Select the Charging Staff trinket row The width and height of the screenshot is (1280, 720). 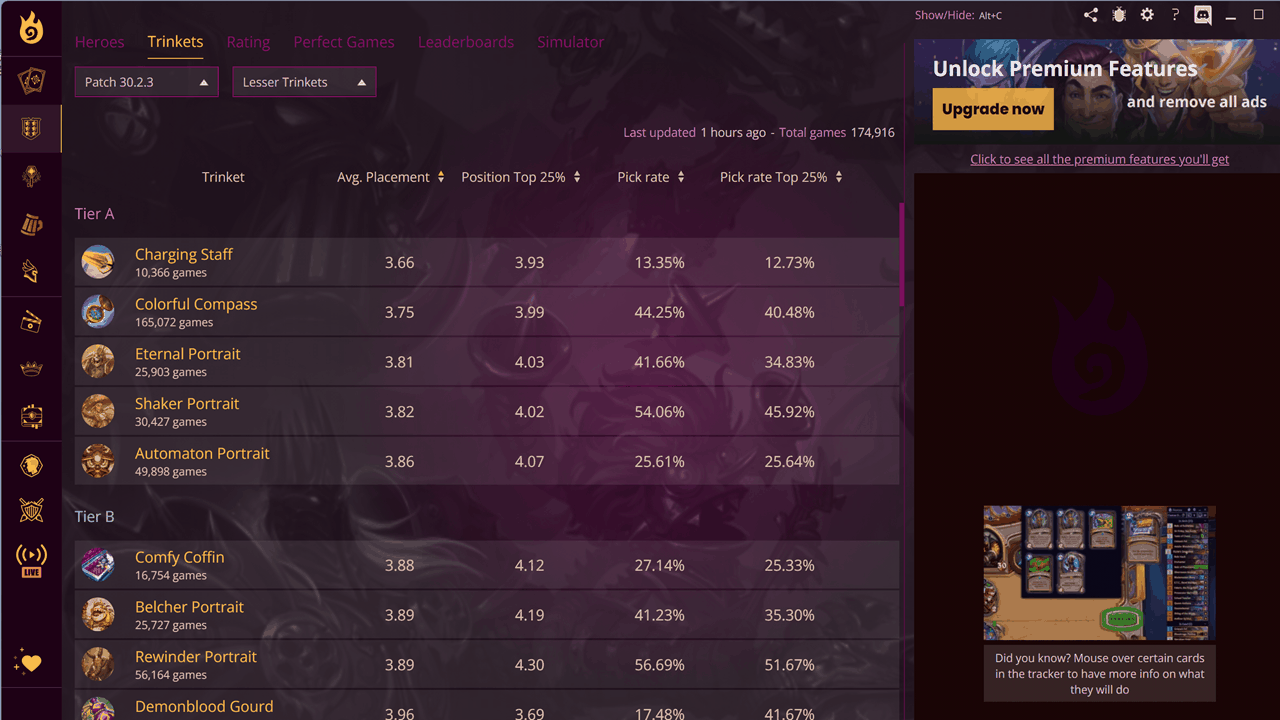coord(486,262)
